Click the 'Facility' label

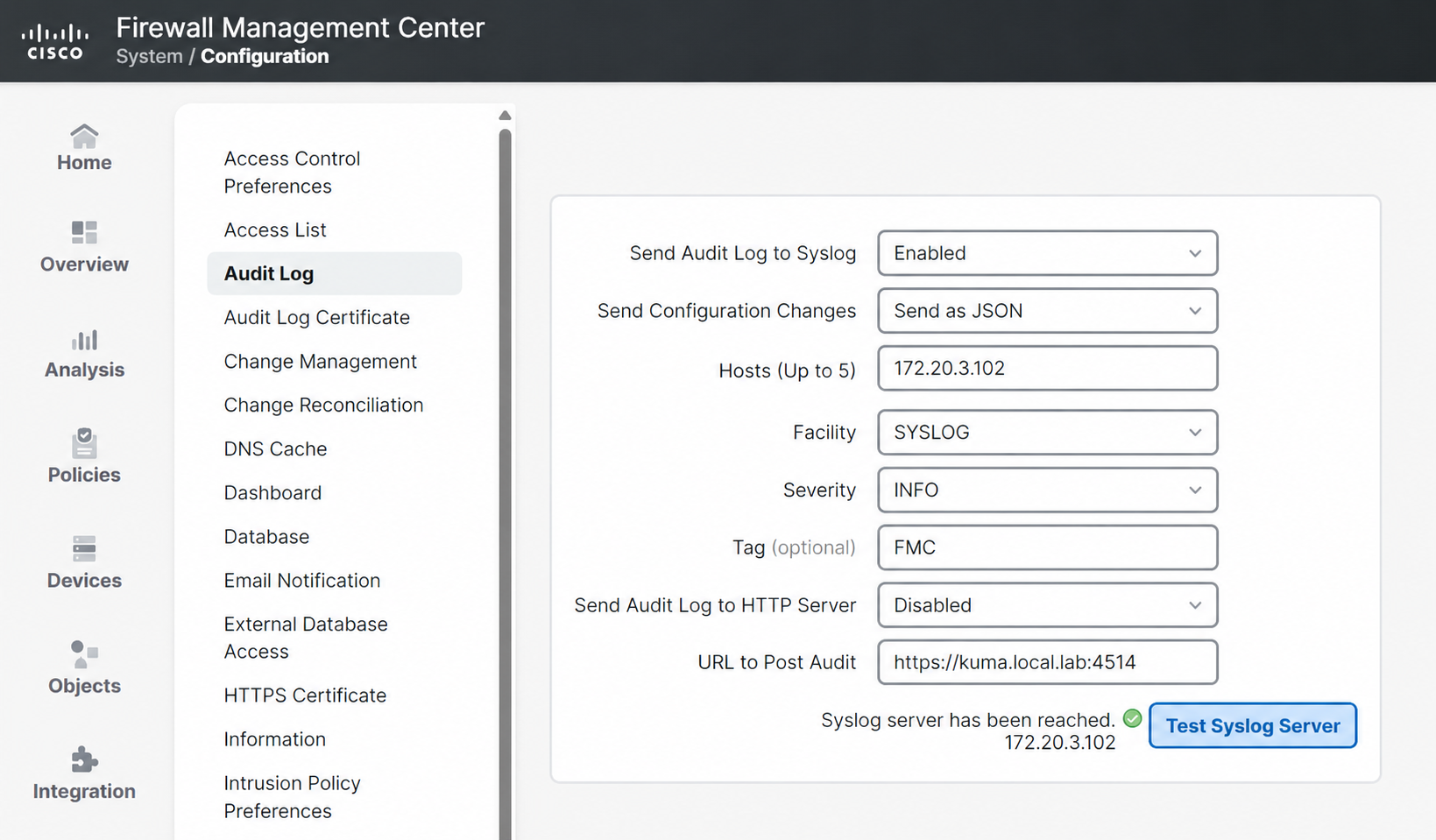click(824, 433)
